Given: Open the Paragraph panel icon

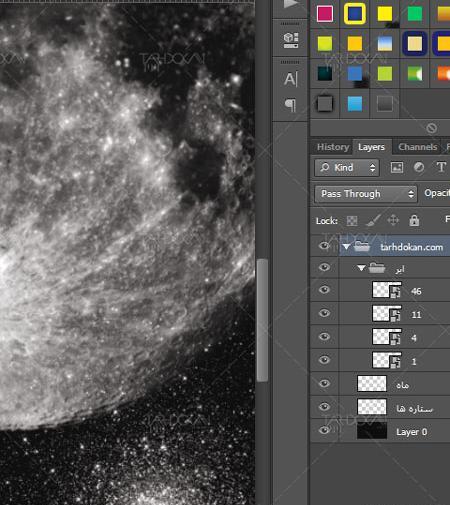Looking at the screenshot, I should pos(290,105).
